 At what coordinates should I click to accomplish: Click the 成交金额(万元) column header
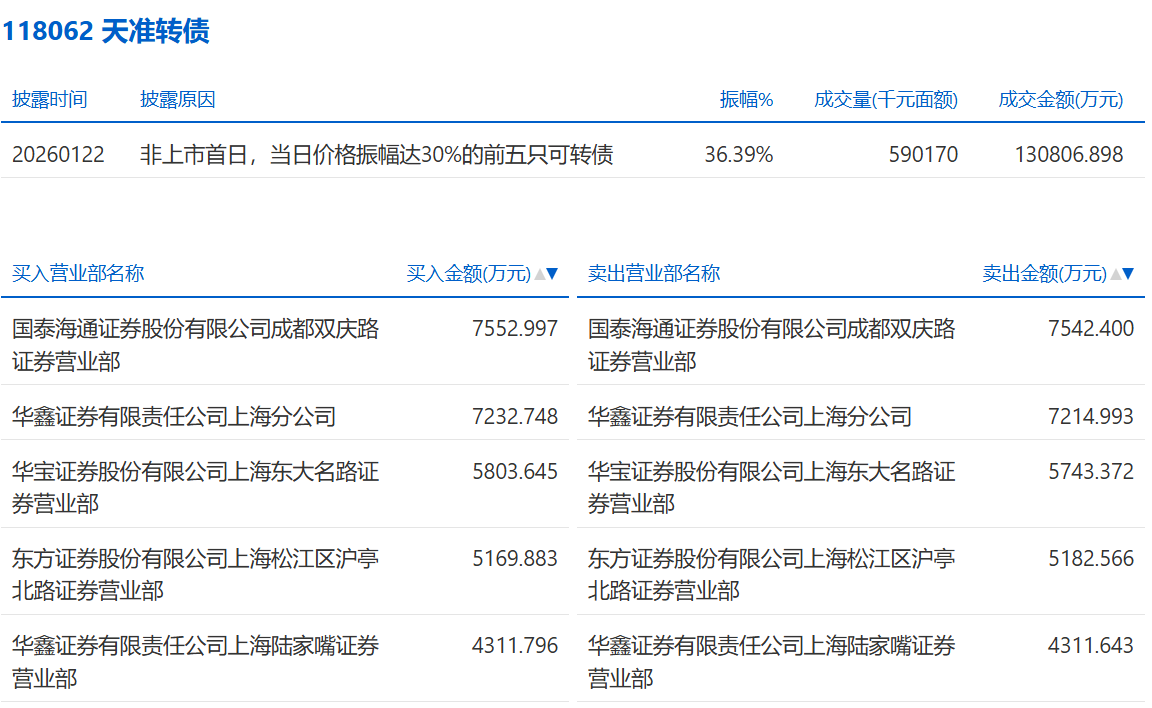click(x=1060, y=100)
